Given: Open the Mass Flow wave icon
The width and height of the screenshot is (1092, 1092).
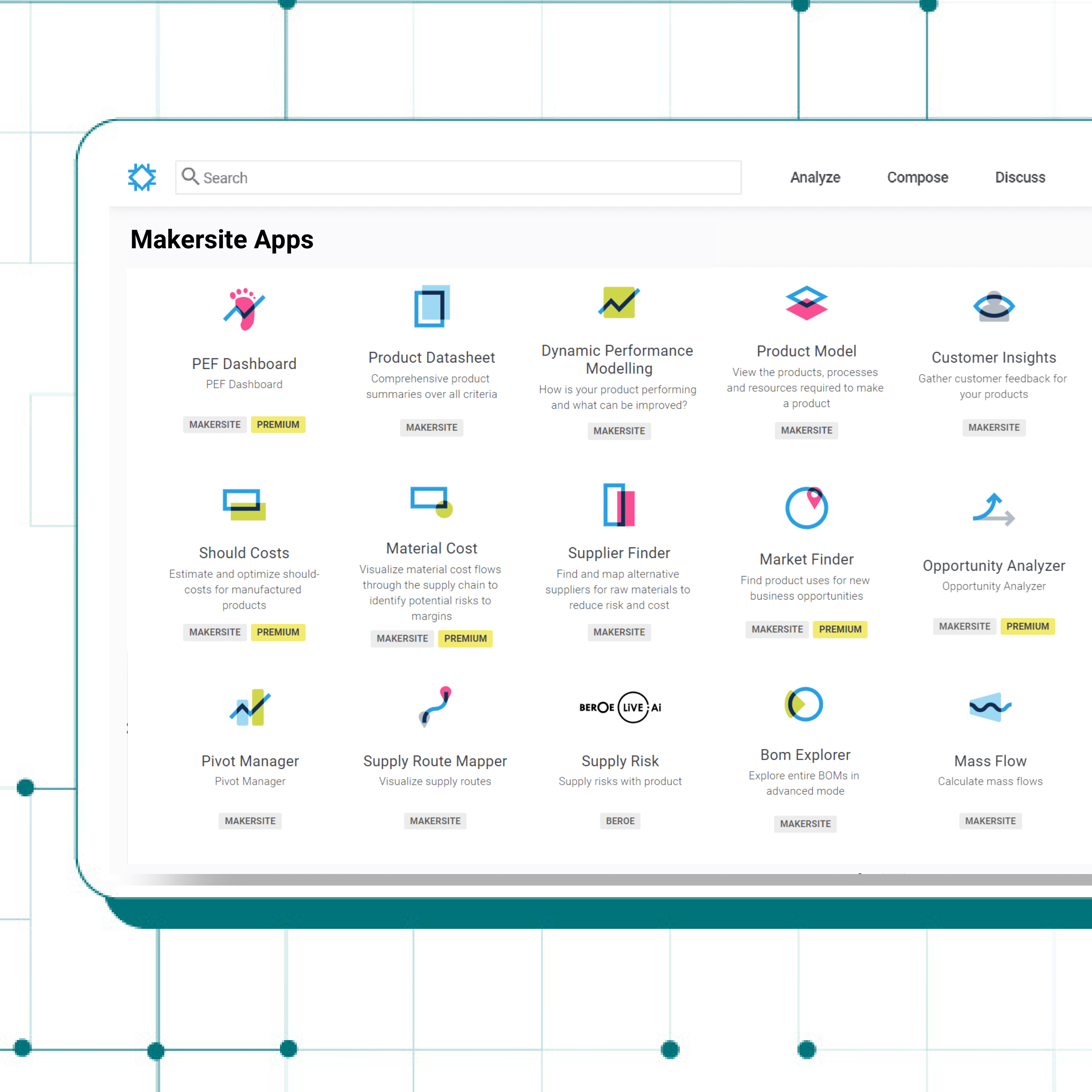Looking at the screenshot, I should (990, 707).
